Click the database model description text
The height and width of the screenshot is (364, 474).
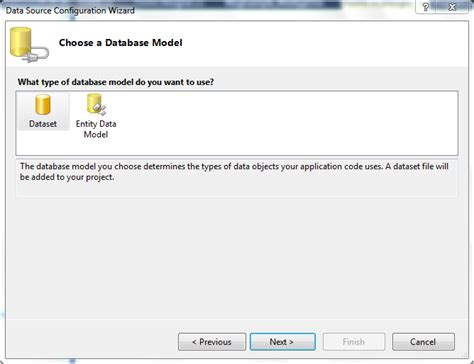click(234, 172)
